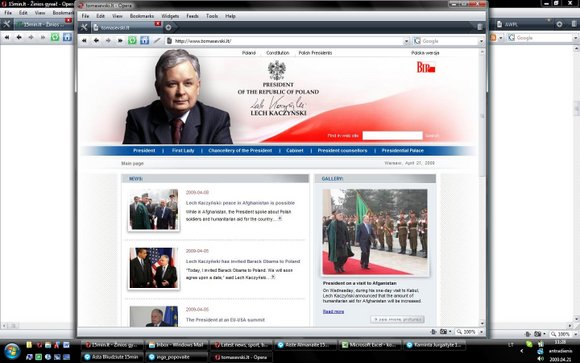Image resolution: width=580 pixels, height=363 pixels.
Task: Close 15min.lt tab in background window
Action: click(x=68, y=20)
